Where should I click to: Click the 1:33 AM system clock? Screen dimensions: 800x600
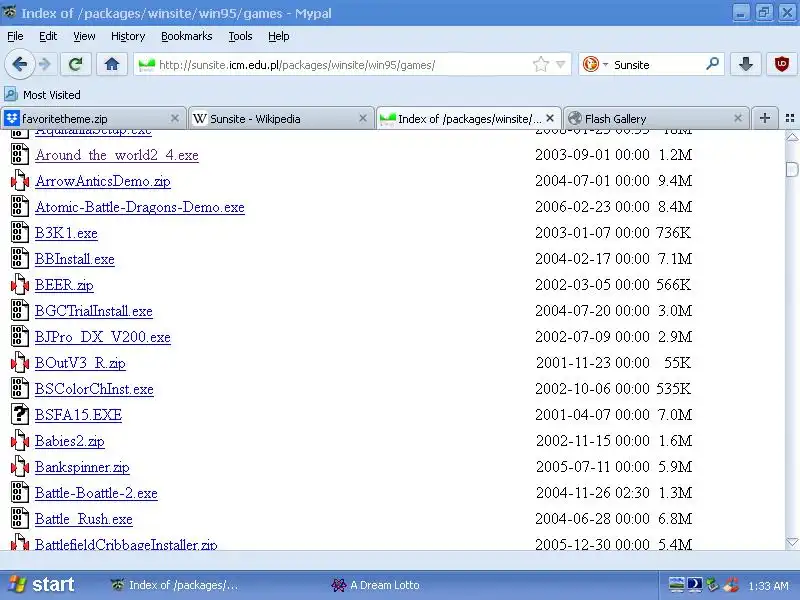768,585
